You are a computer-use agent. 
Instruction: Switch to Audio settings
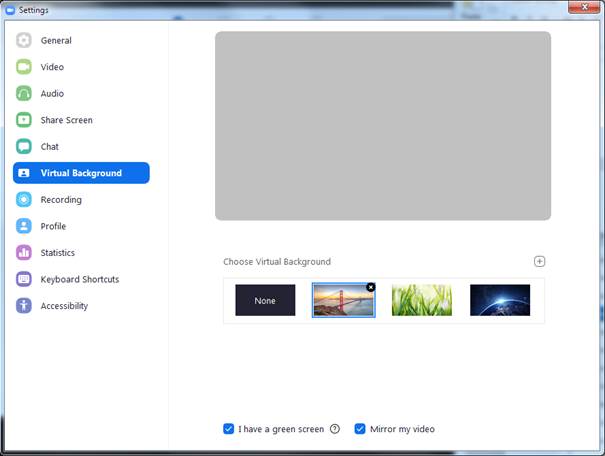(52, 94)
